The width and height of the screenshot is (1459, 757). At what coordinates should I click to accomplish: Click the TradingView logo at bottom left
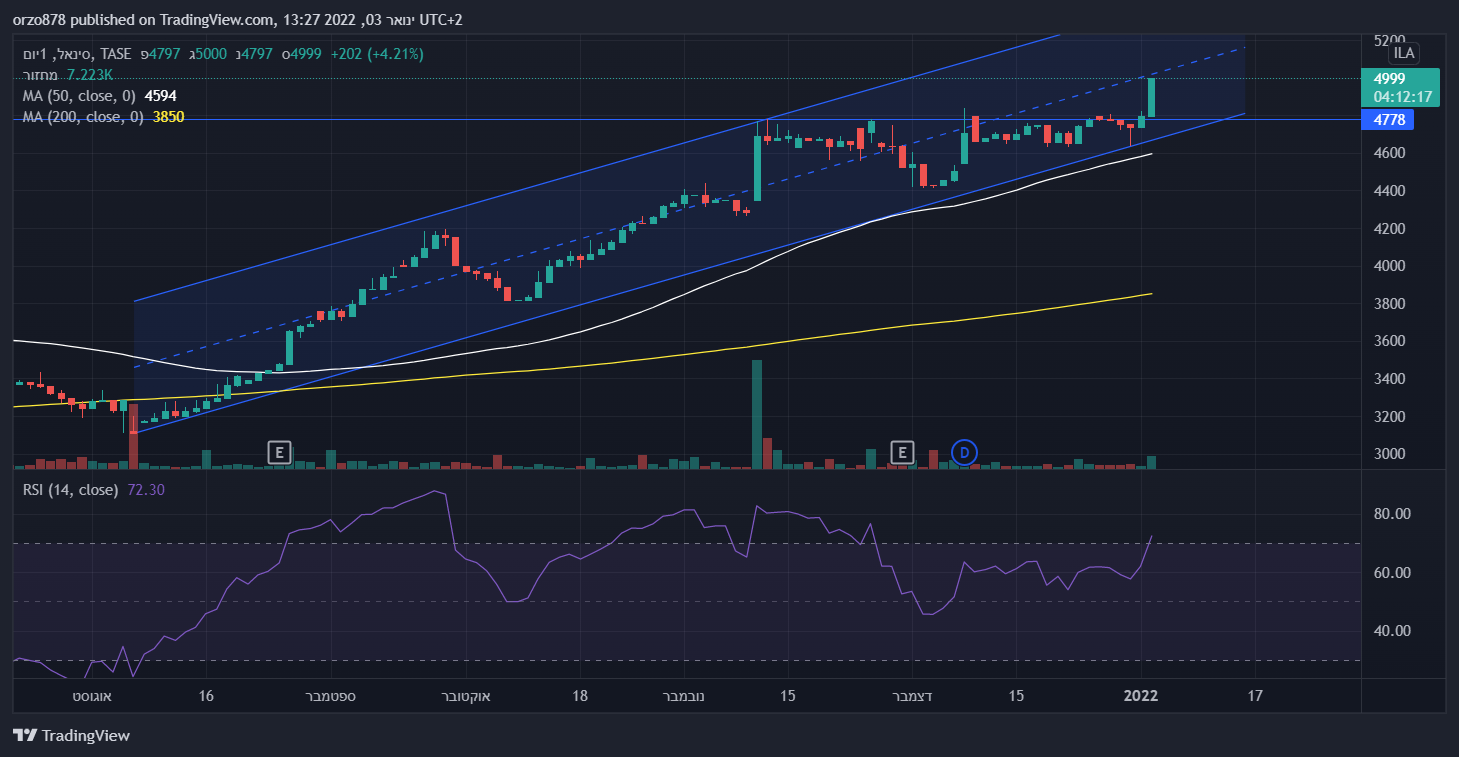pyautogui.click(x=72, y=736)
